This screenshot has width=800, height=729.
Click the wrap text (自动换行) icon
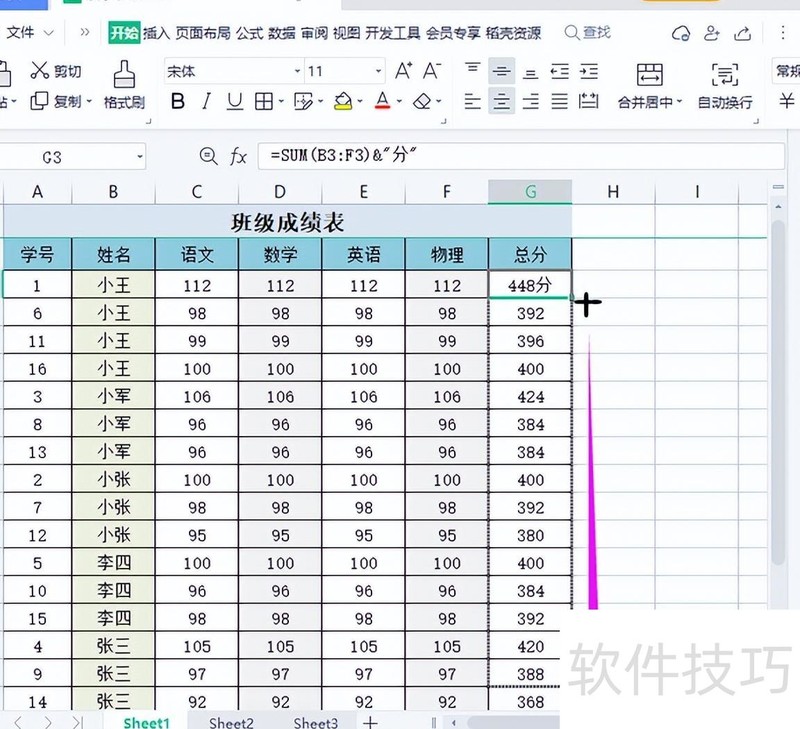pyautogui.click(x=724, y=75)
